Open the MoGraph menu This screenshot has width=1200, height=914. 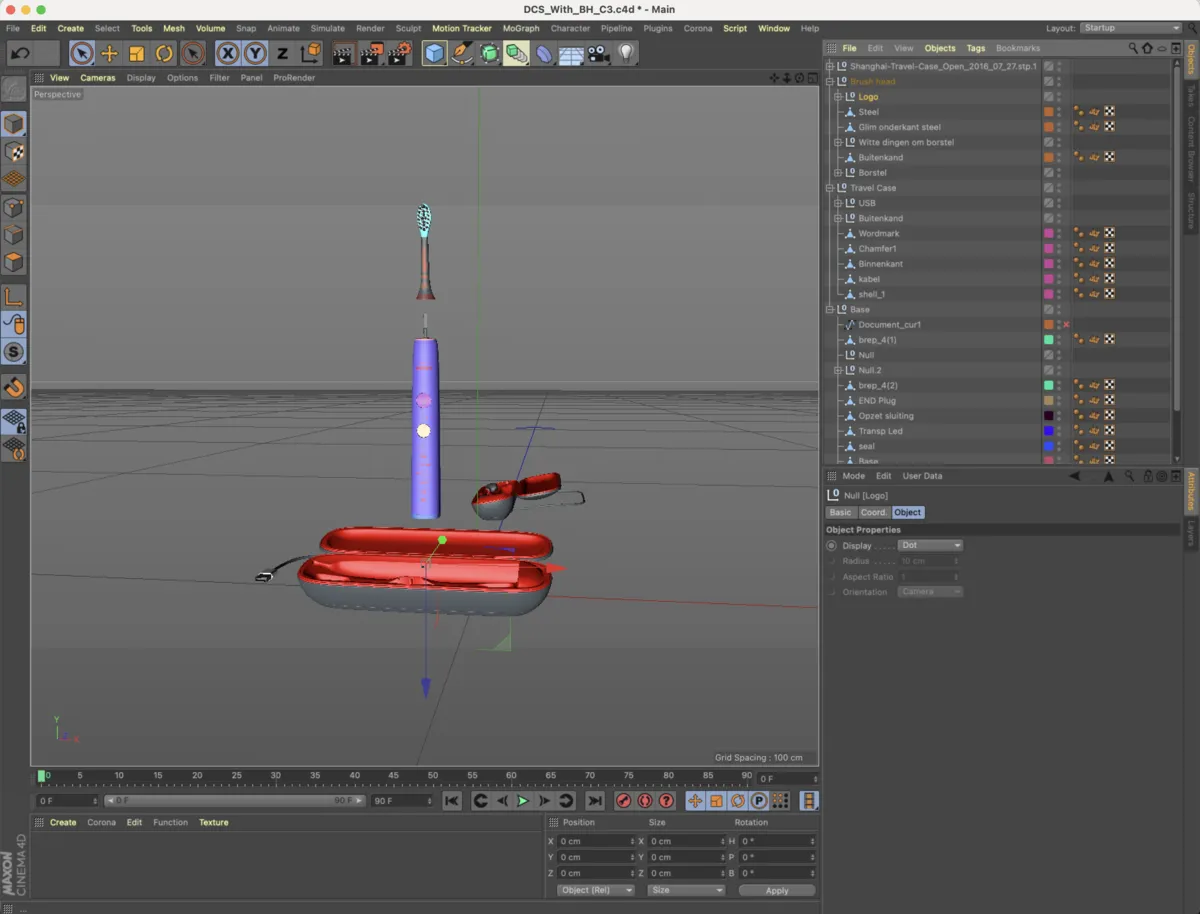click(521, 28)
